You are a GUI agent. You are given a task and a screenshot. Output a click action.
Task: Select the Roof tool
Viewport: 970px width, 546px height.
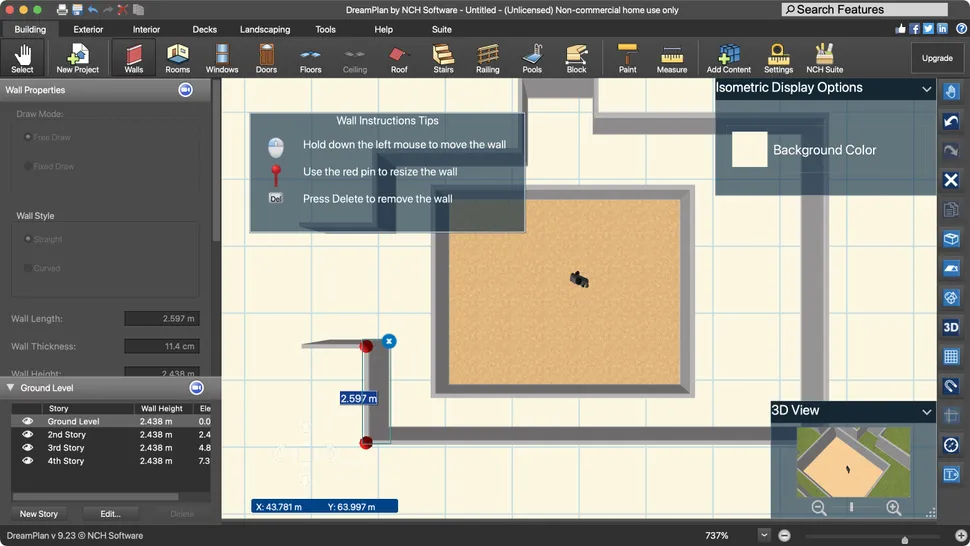399,58
